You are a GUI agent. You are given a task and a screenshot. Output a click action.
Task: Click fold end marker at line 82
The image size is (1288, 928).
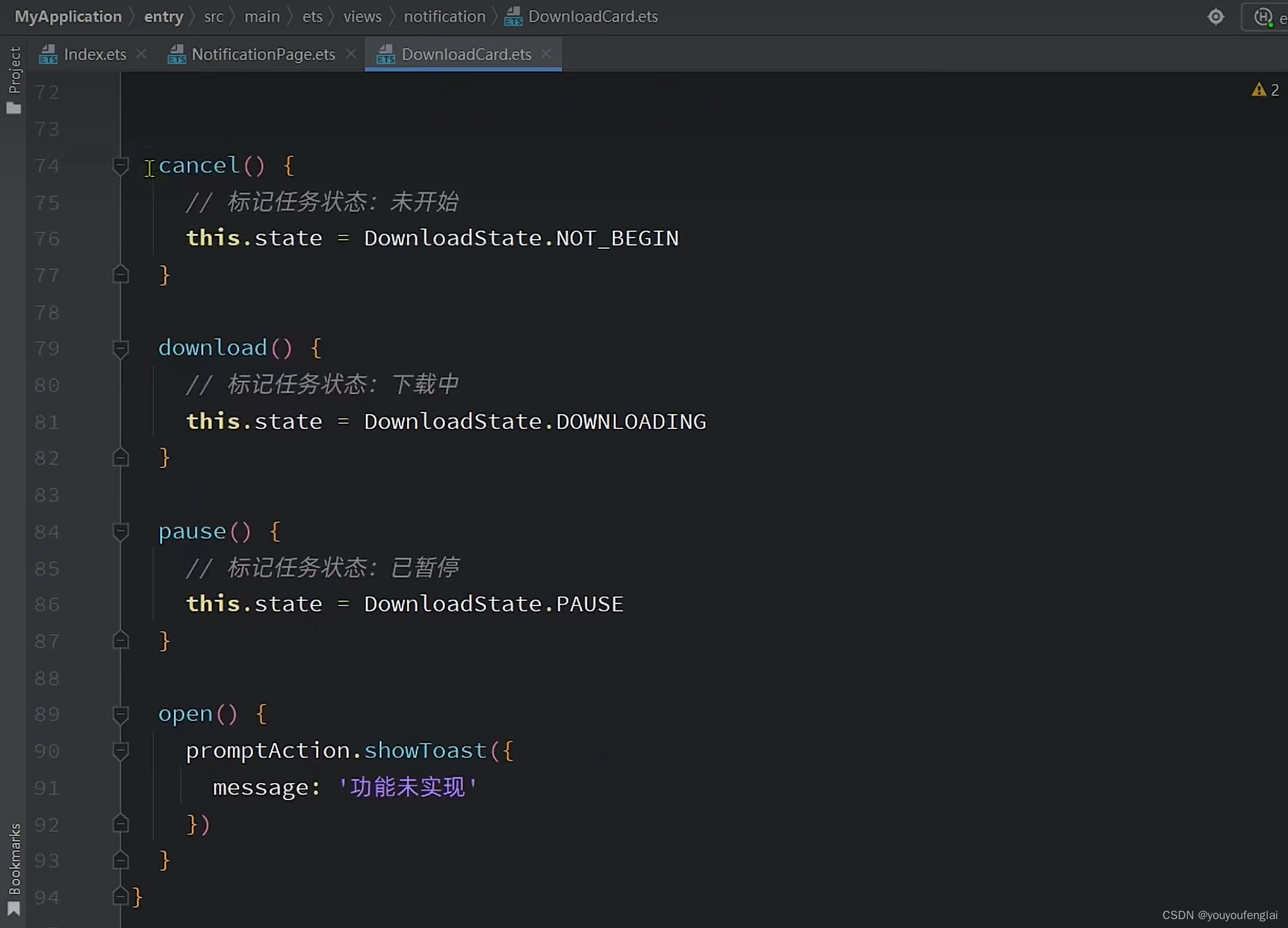point(120,457)
